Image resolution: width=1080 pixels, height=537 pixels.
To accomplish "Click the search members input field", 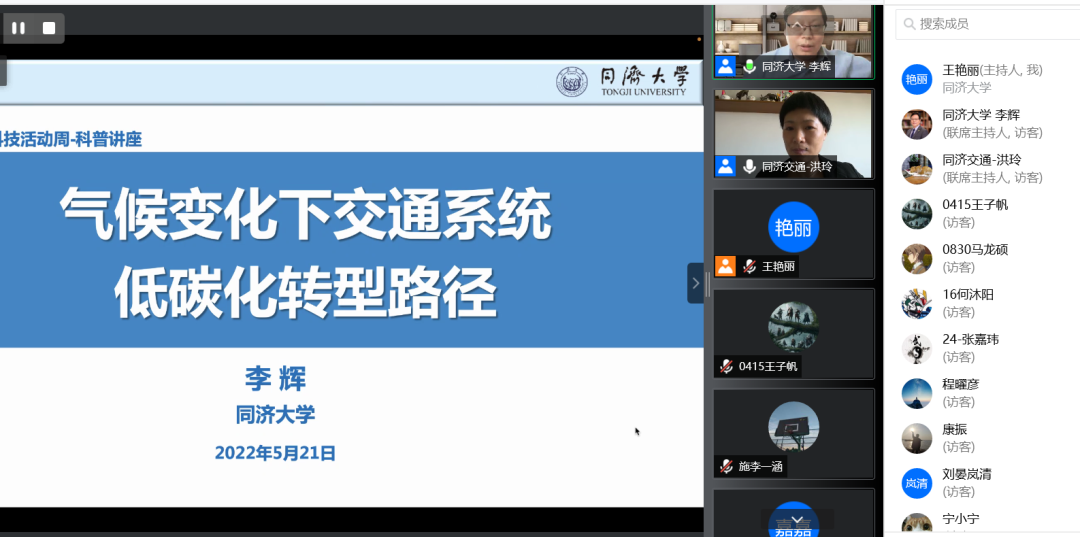I will click(990, 24).
